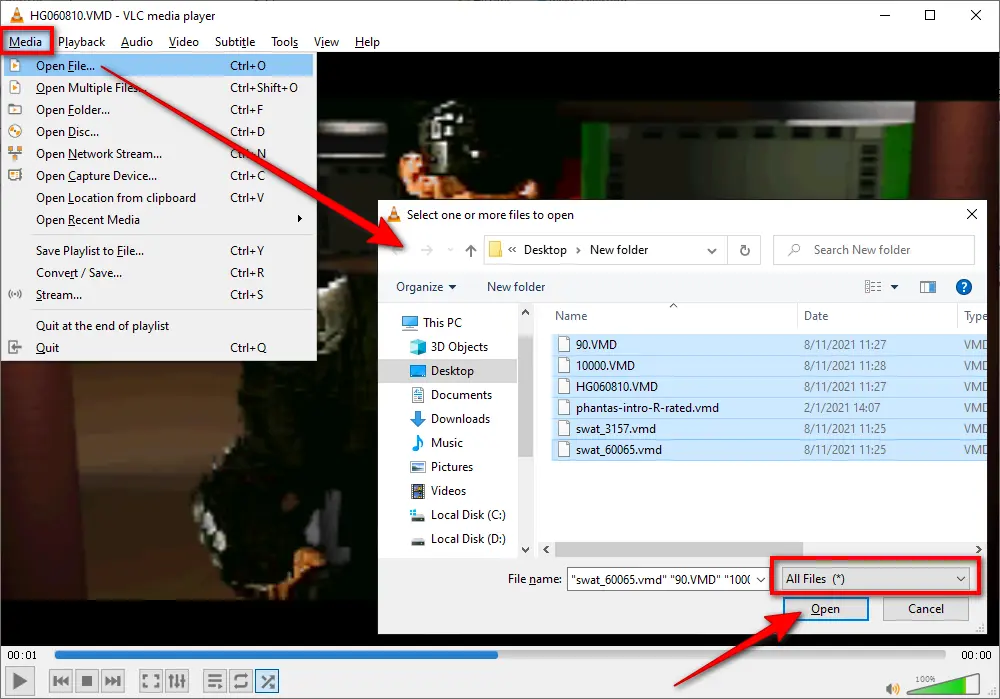The width and height of the screenshot is (1000, 699).
Task: Open the Tools menu
Action: point(284,41)
